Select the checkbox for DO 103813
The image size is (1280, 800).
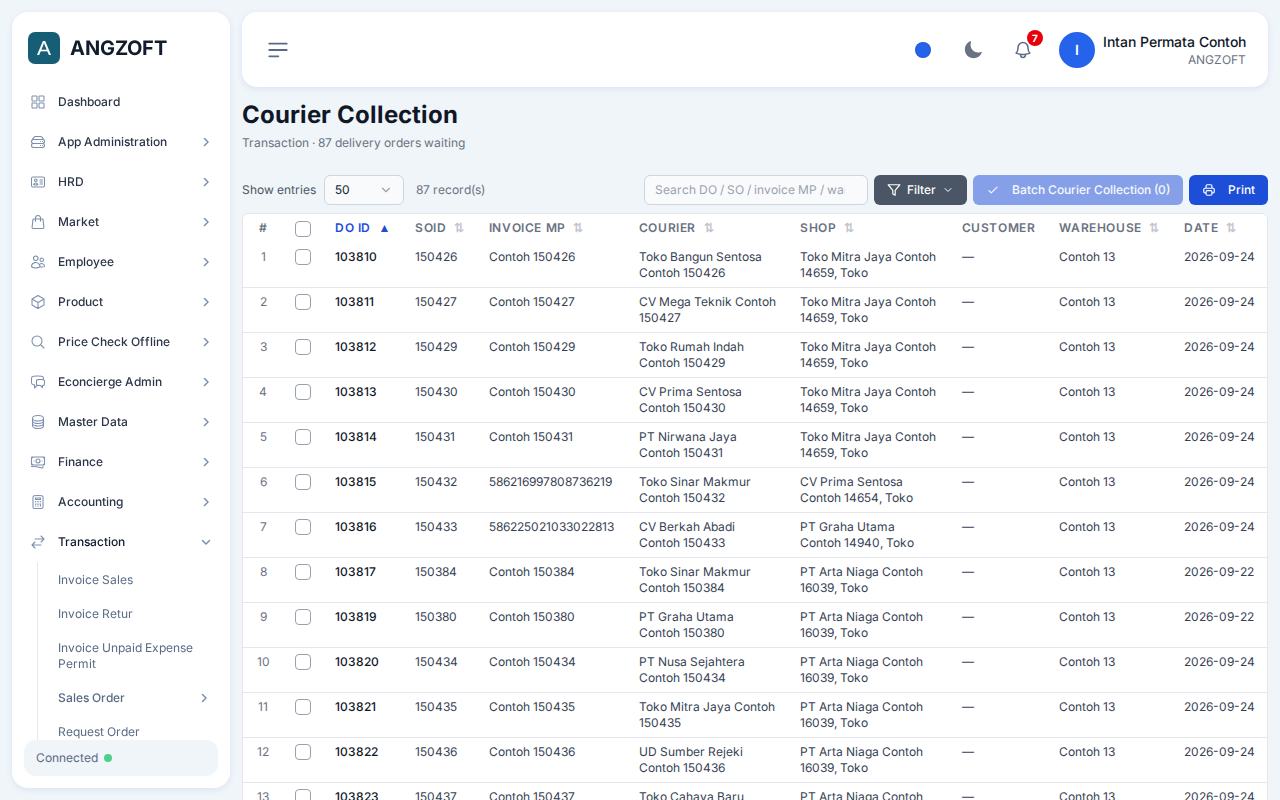[303, 392]
